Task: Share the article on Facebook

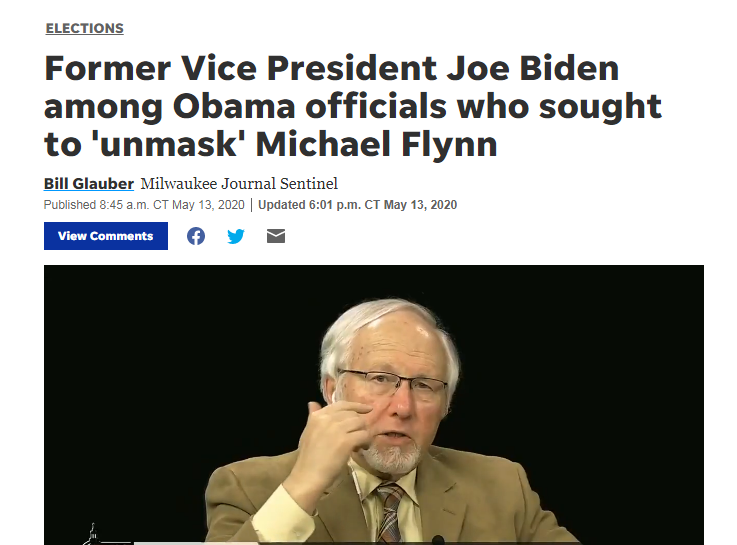Action: click(196, 236)
